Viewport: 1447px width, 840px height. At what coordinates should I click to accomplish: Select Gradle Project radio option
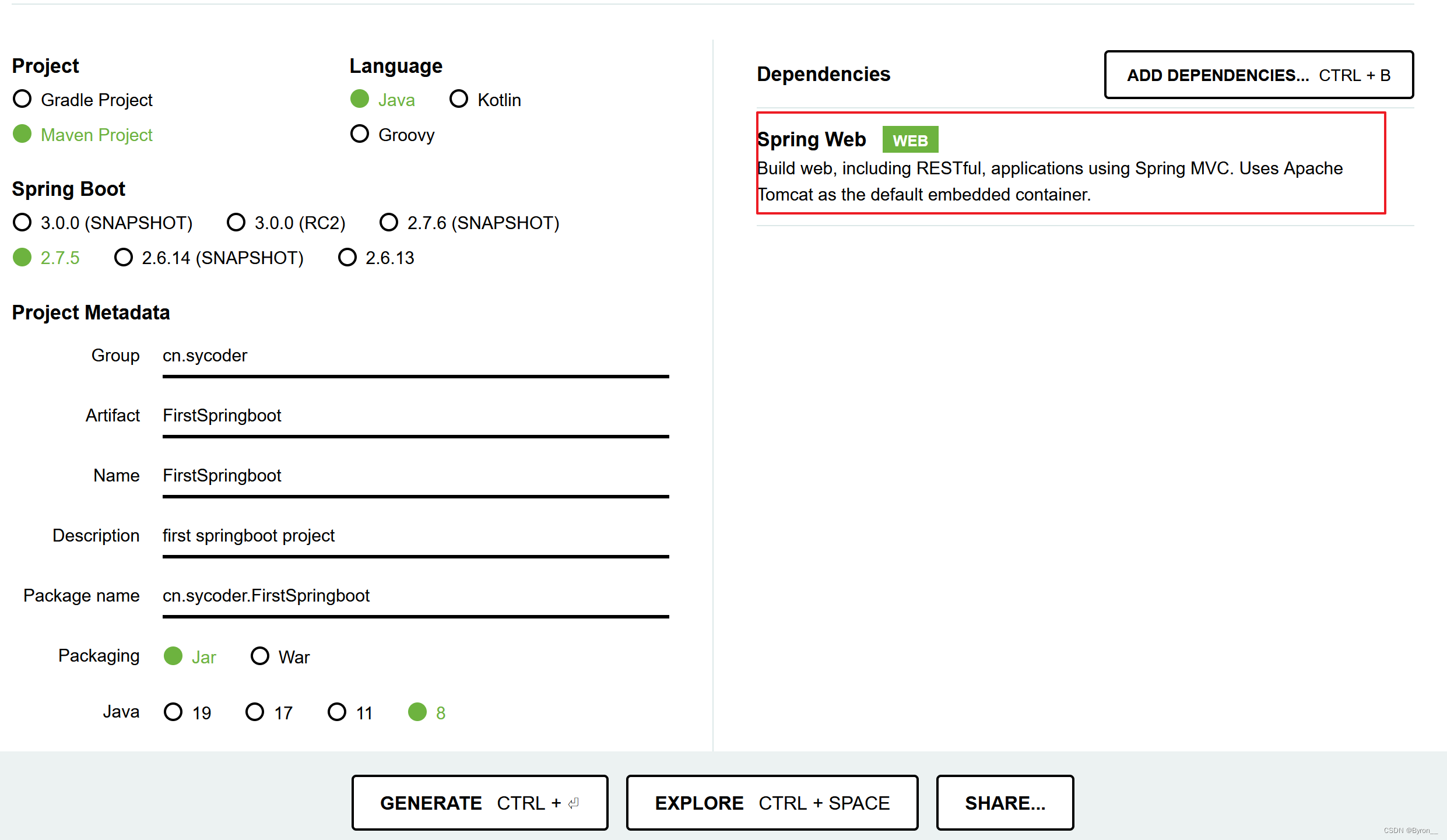82,100
